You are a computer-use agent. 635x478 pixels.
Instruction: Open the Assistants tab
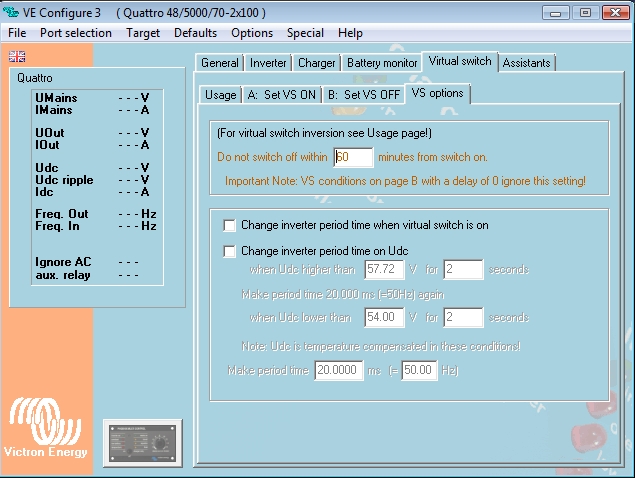[526, 63]
